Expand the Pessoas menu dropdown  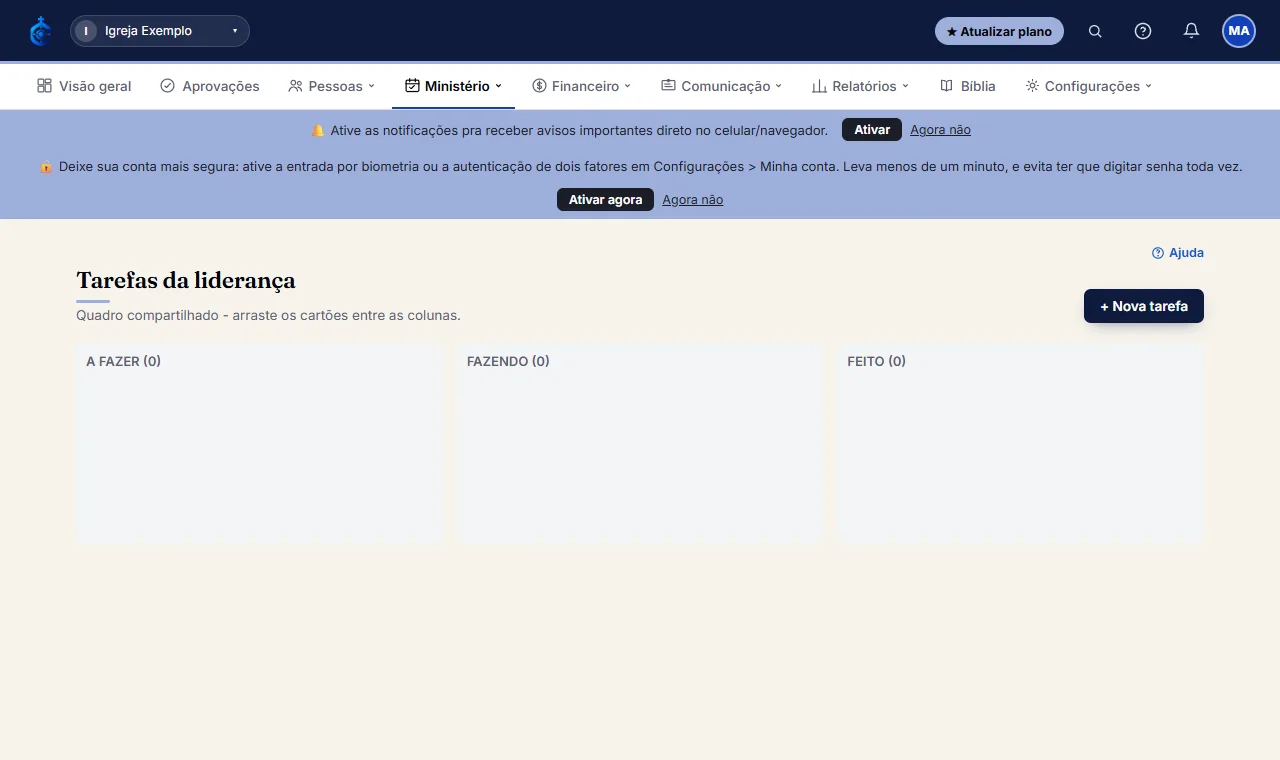coord(331,86)
